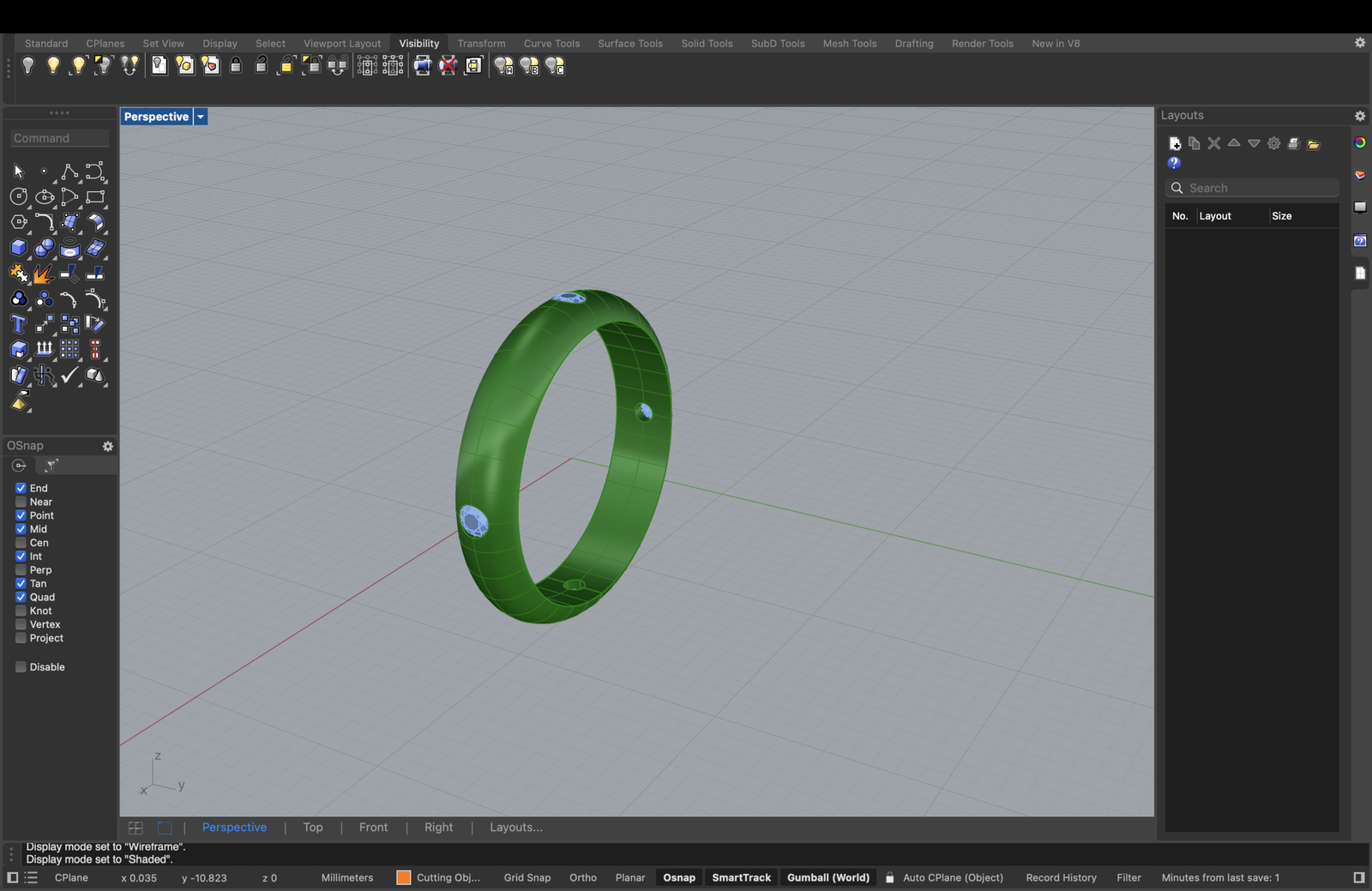The image size is (1372, 891).
Task: Enable the Near osnap checkbox
Action: (21, 502)
